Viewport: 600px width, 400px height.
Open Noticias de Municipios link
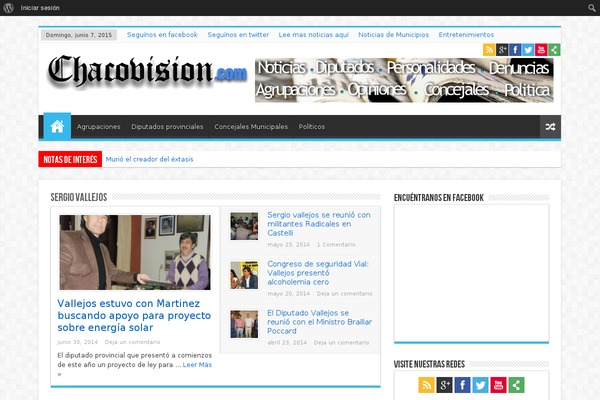pos(393,34)
